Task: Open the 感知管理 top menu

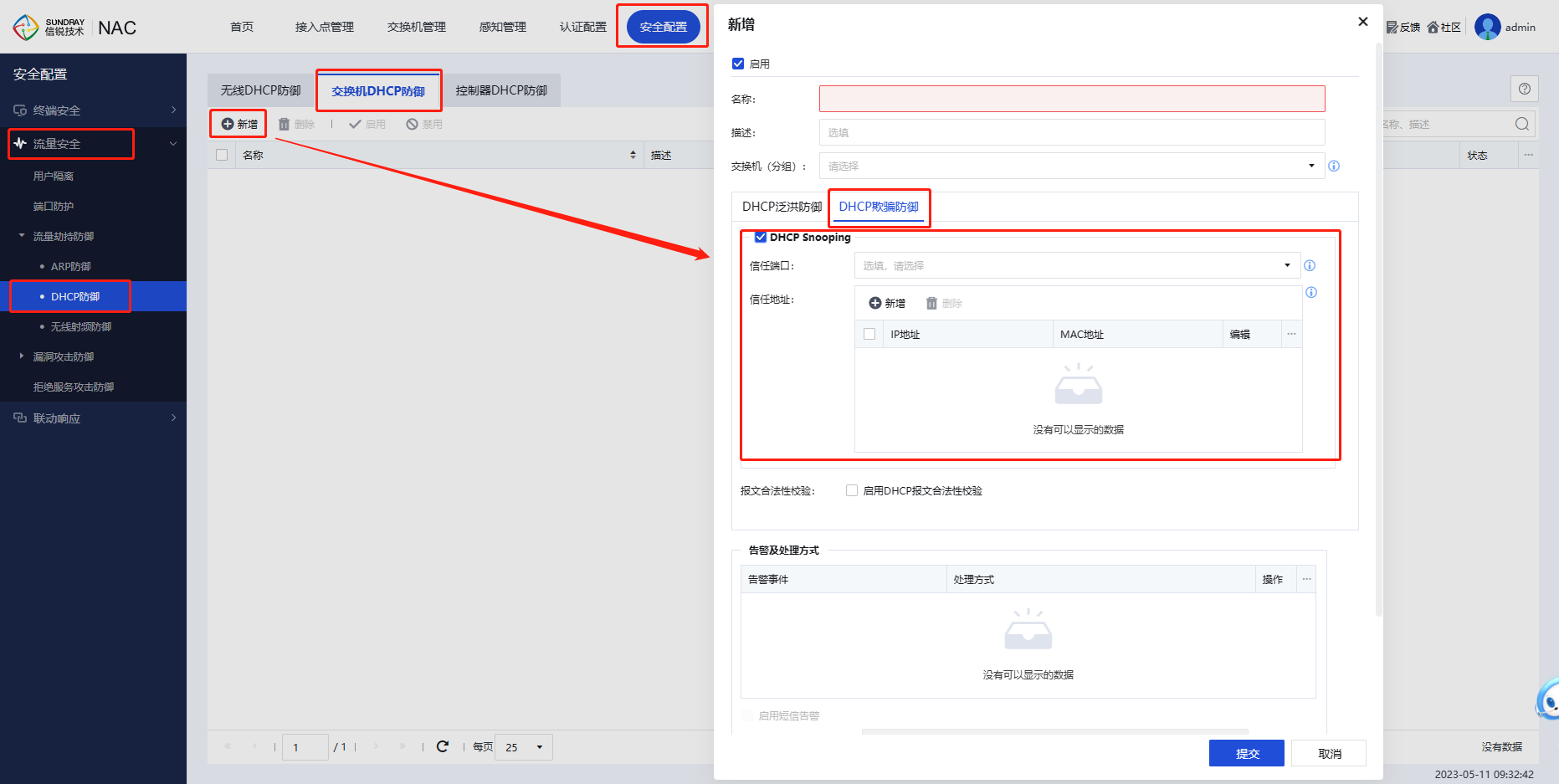Action: pos(503,27)
